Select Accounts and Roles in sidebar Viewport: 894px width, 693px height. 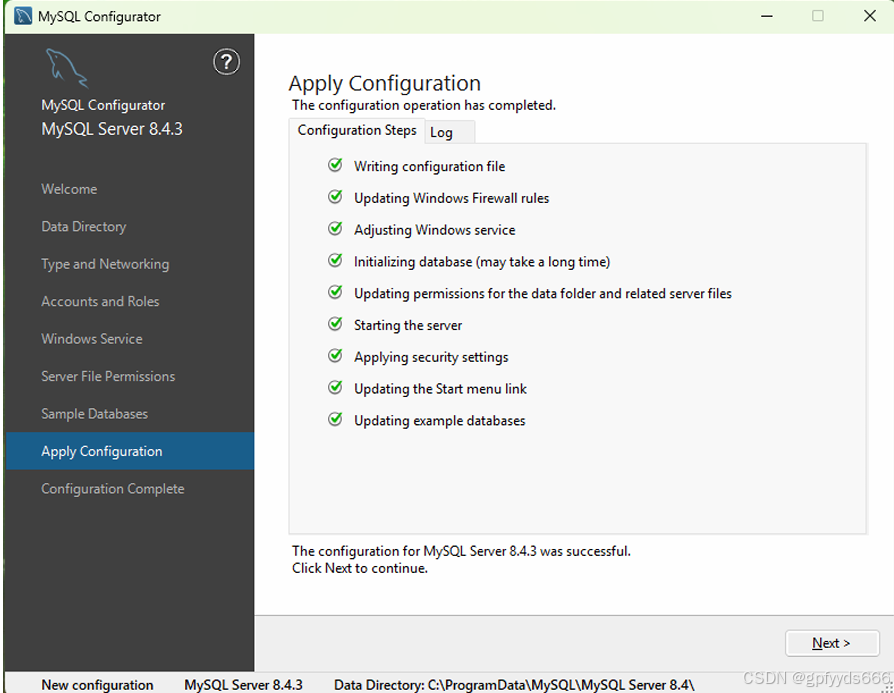point(100,301)
